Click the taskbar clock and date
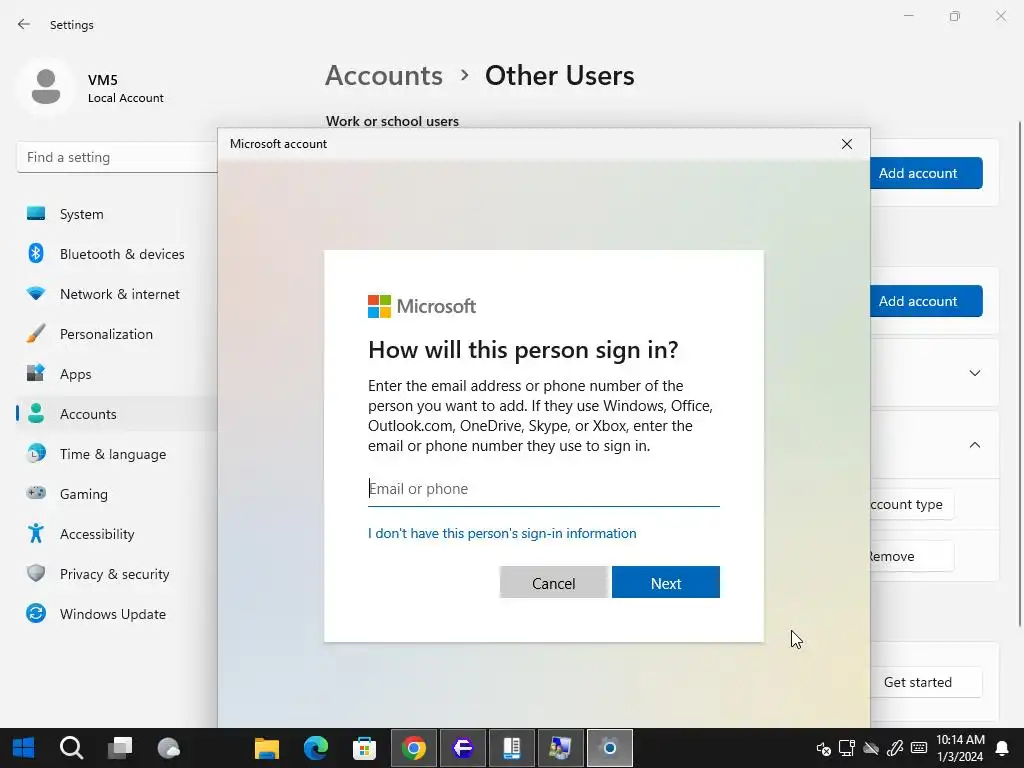Screen dimensions: 1024x768 pyautogui.click(x=960, y=748)
